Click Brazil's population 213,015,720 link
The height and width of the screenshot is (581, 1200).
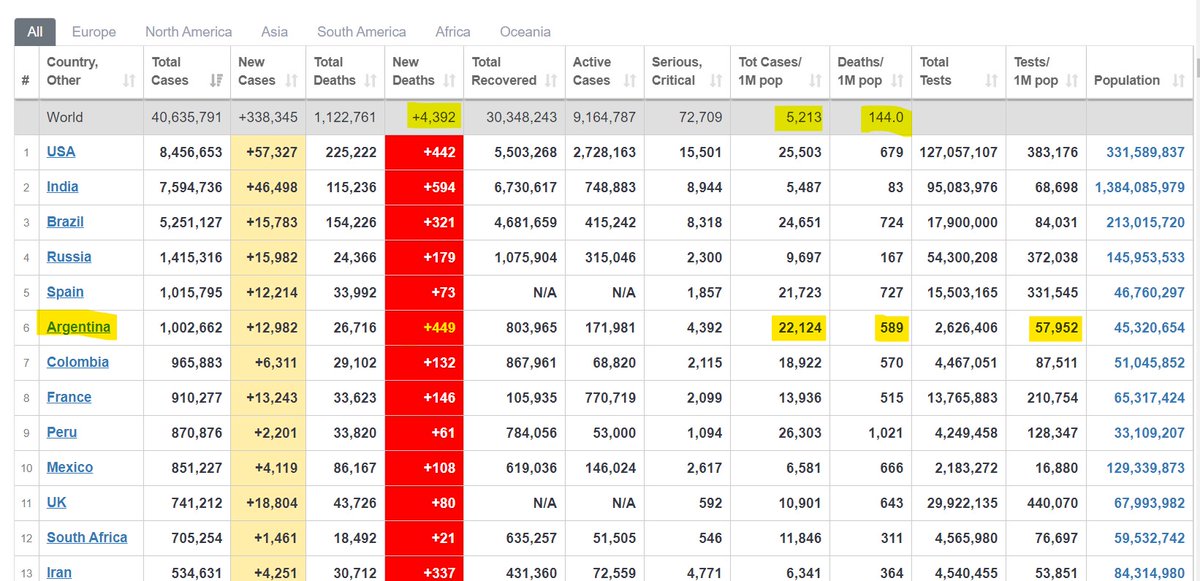point(1145,222)
